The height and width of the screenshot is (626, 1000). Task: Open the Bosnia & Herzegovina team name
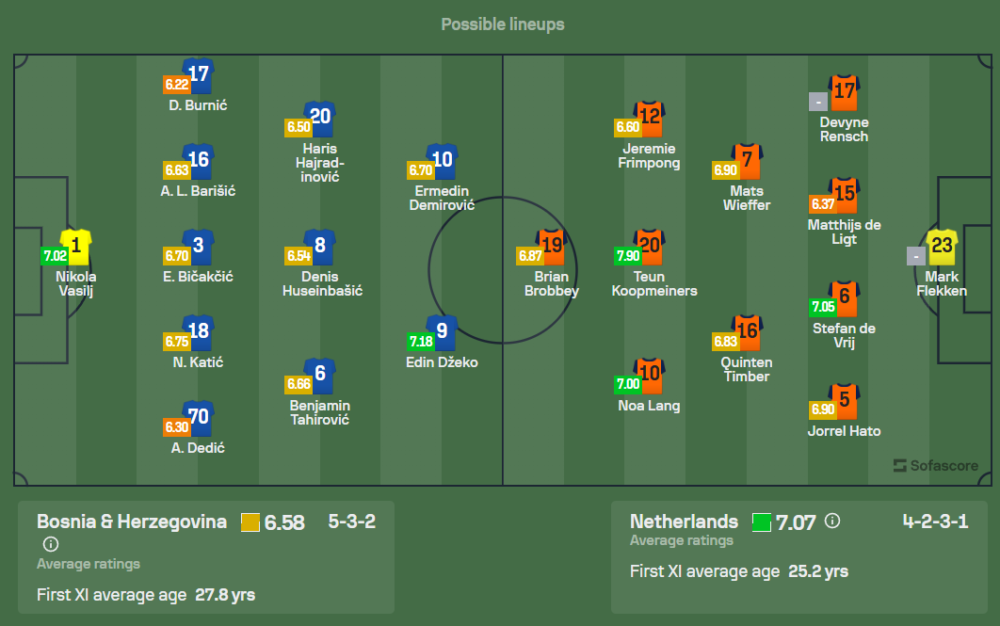[131, 521]
